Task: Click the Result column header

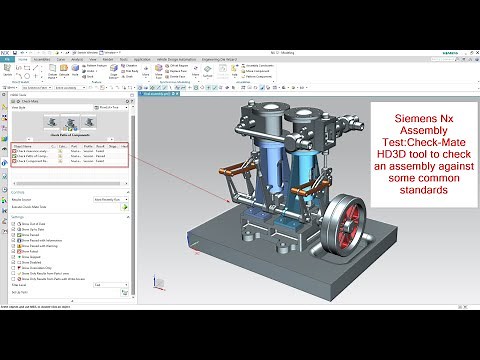Action: click(100, 146)
